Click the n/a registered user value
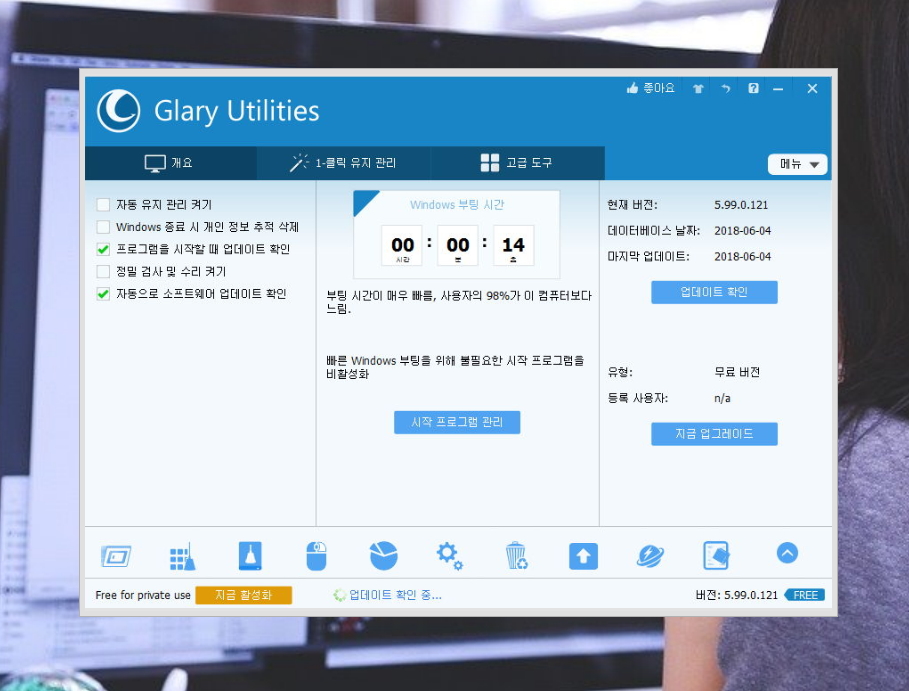 (x=722, y=398)
